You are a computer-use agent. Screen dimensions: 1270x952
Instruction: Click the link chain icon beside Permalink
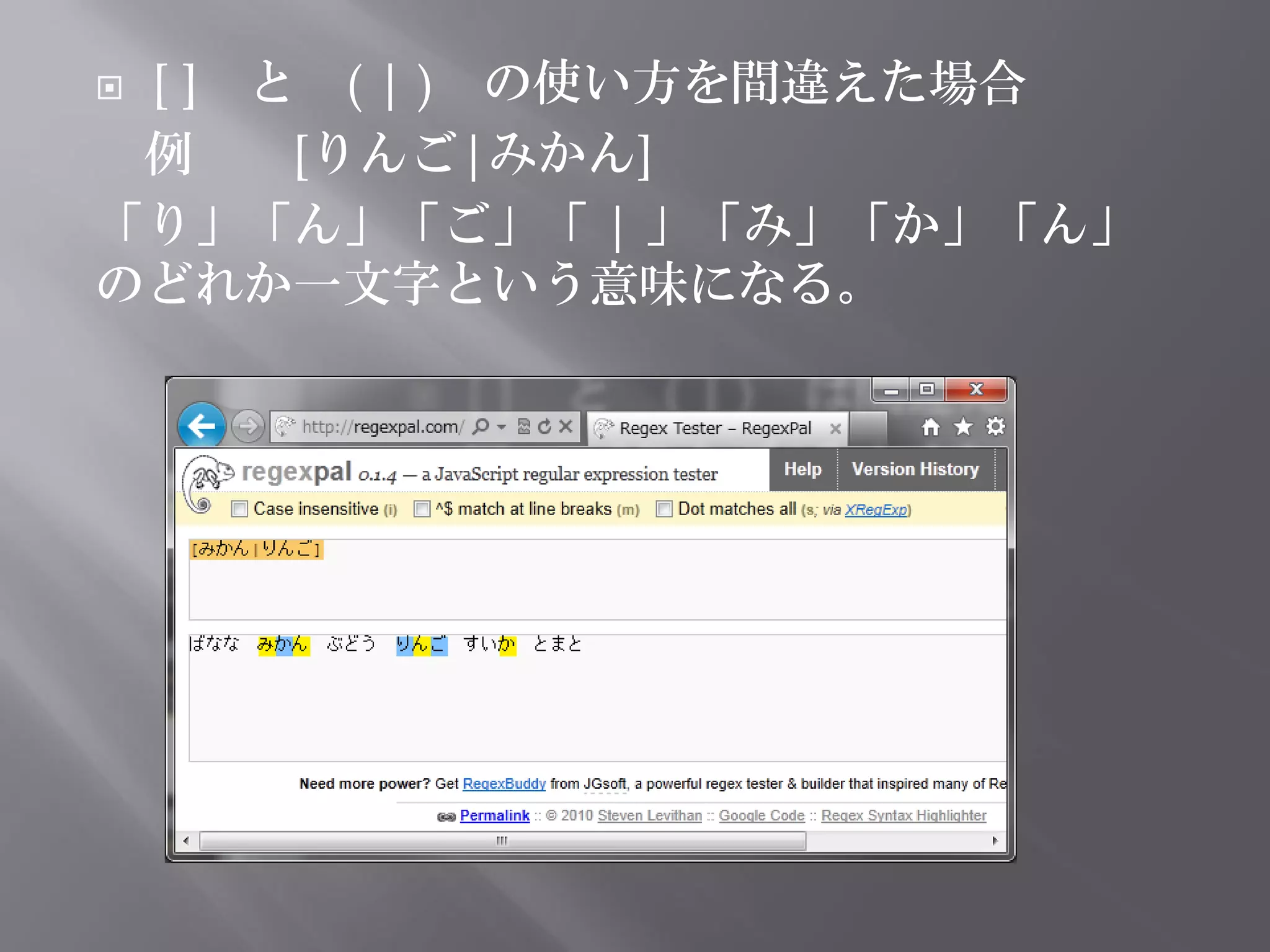(446, 817)
